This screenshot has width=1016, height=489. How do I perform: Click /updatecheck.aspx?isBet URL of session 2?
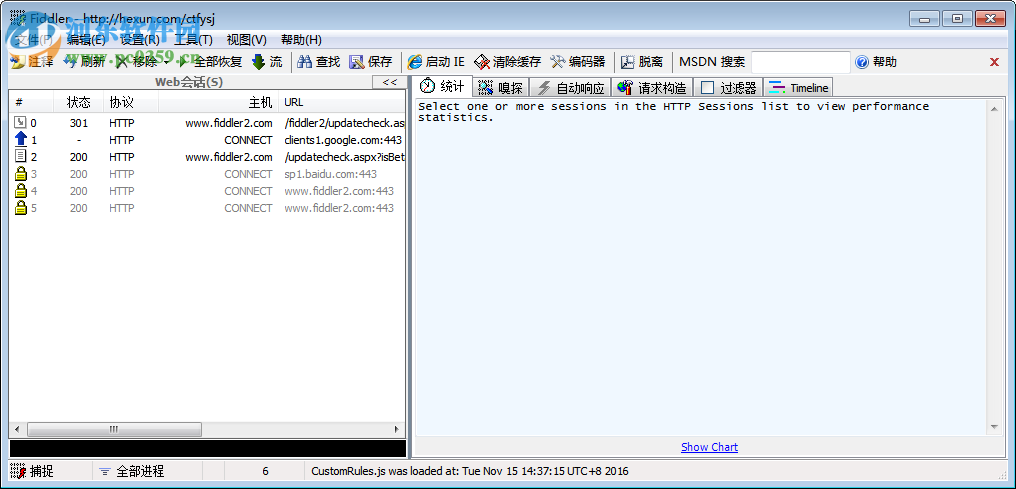pos(344,157)
